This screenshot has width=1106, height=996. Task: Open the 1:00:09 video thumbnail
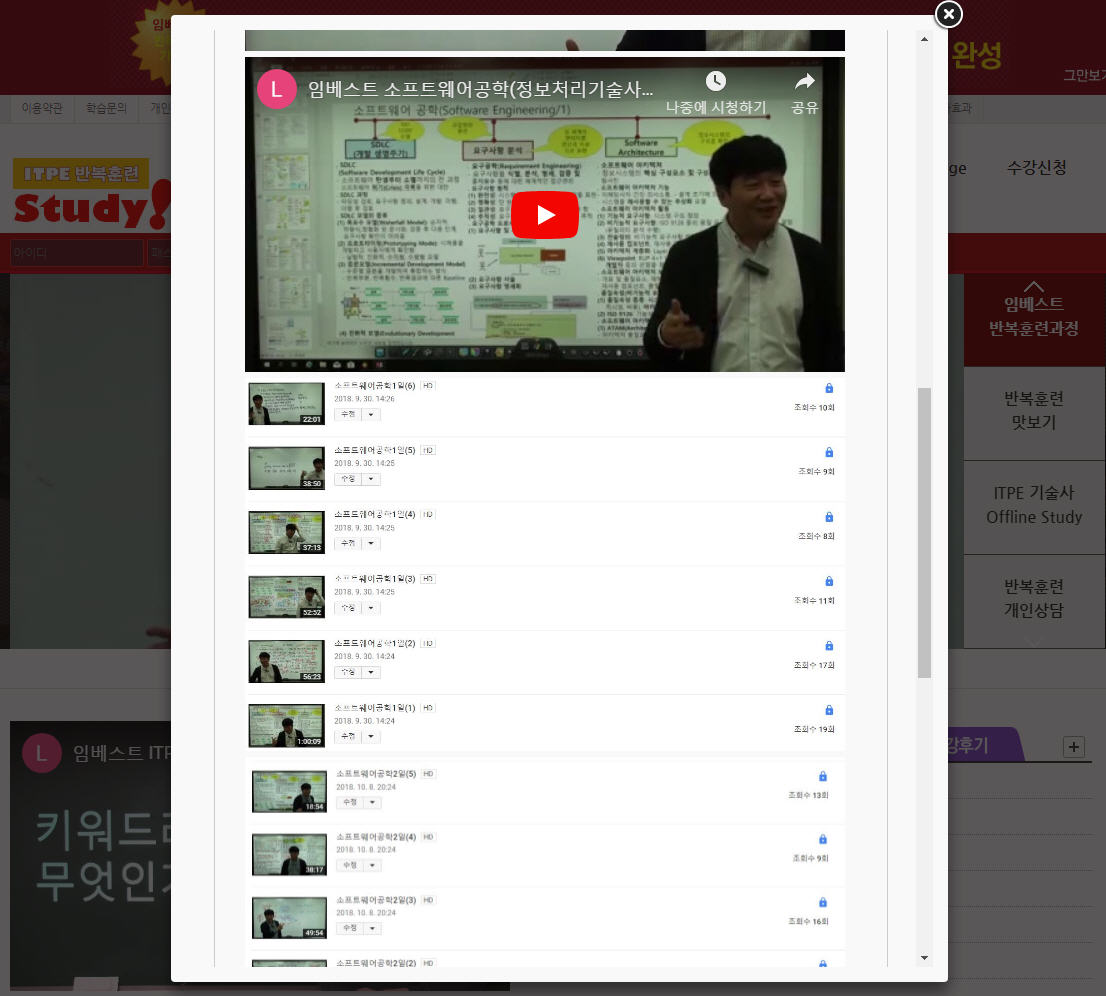tap(286, 725)
